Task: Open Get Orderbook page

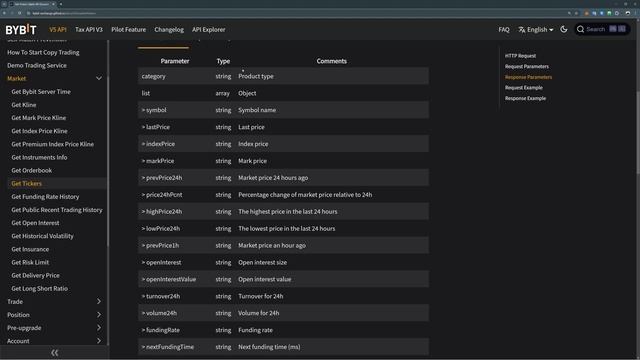Action: pyautogui.click(x=31, y=170)
